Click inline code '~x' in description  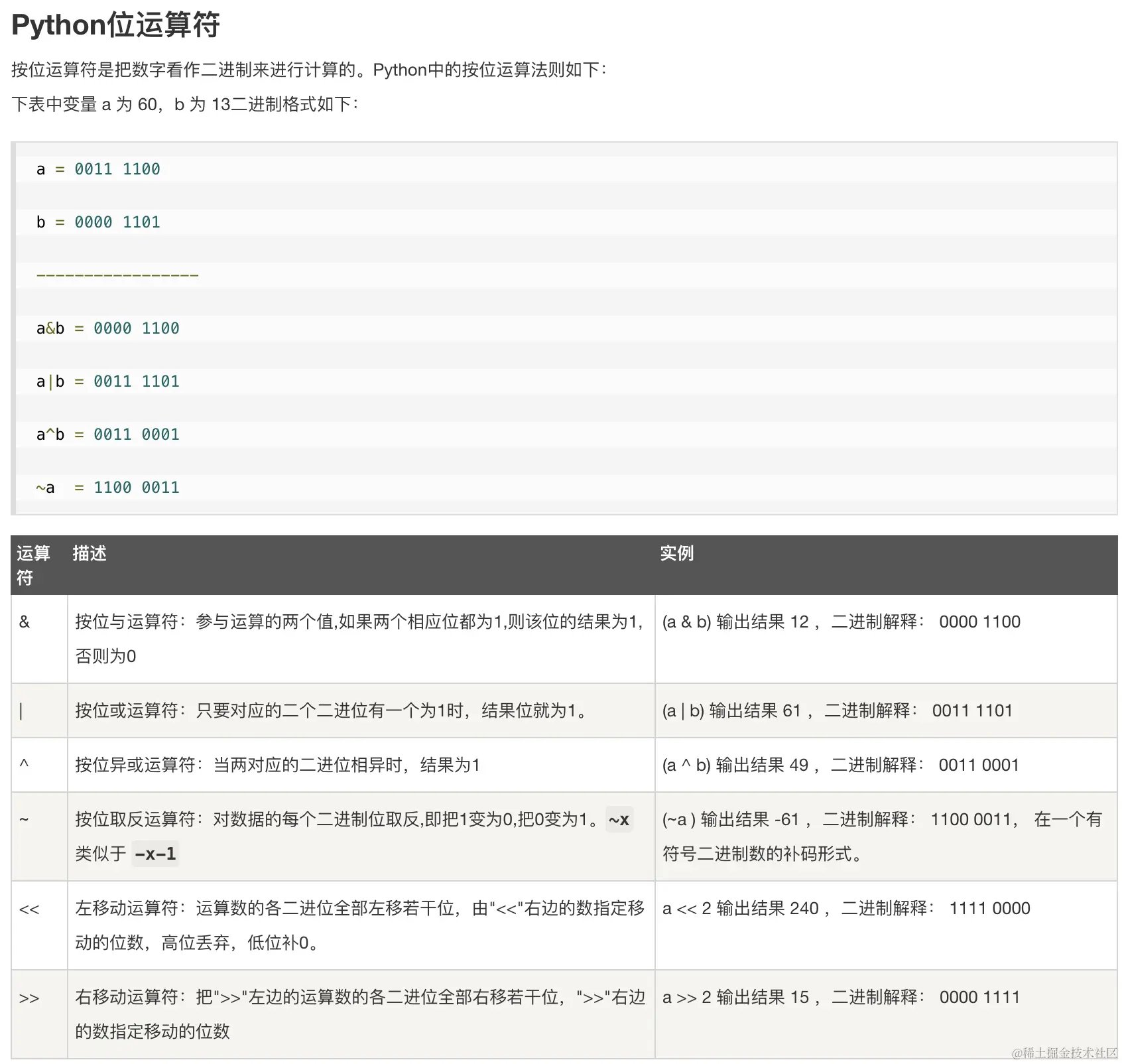619,820
